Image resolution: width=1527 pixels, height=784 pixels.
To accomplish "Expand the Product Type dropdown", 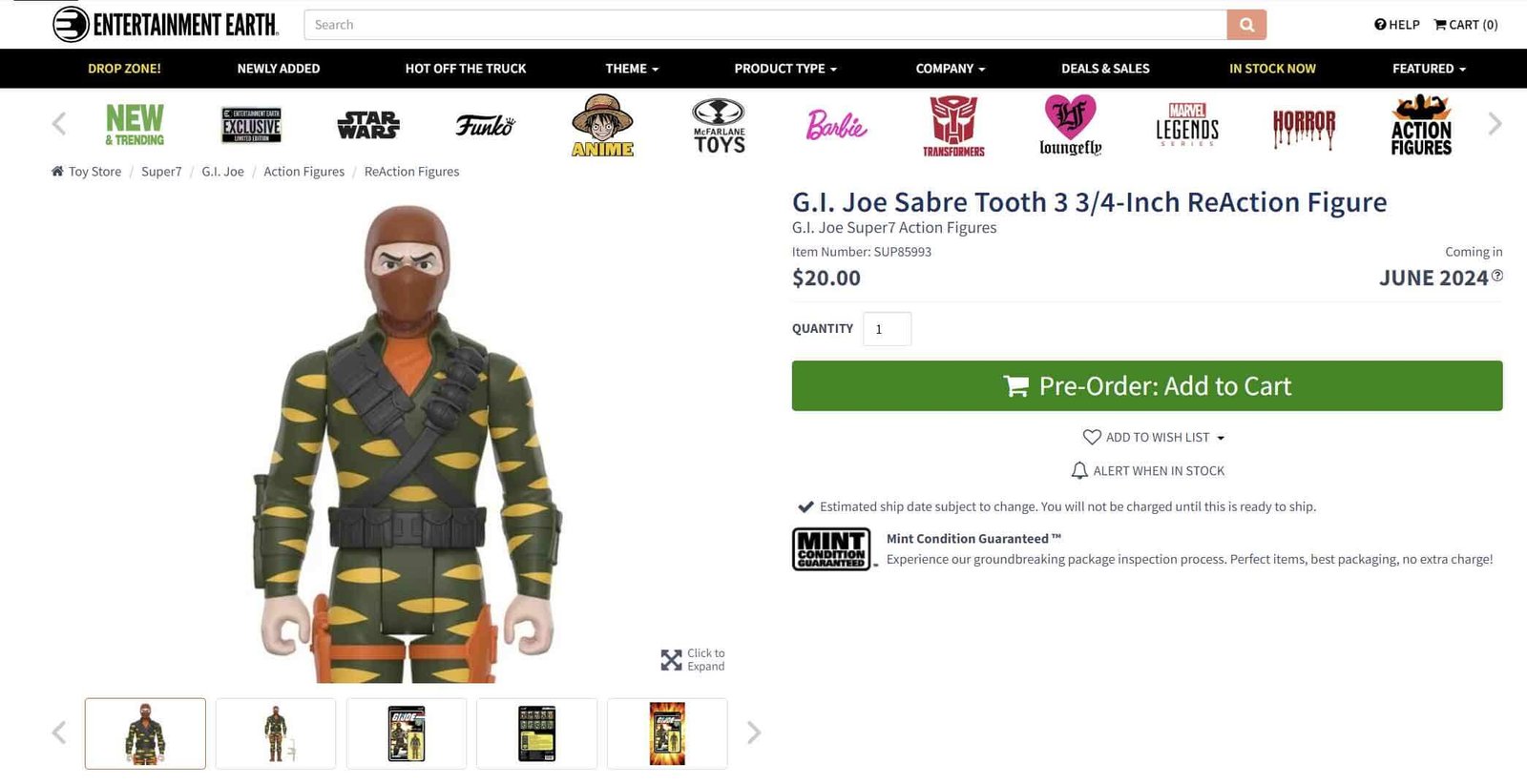I will (784, 68).
